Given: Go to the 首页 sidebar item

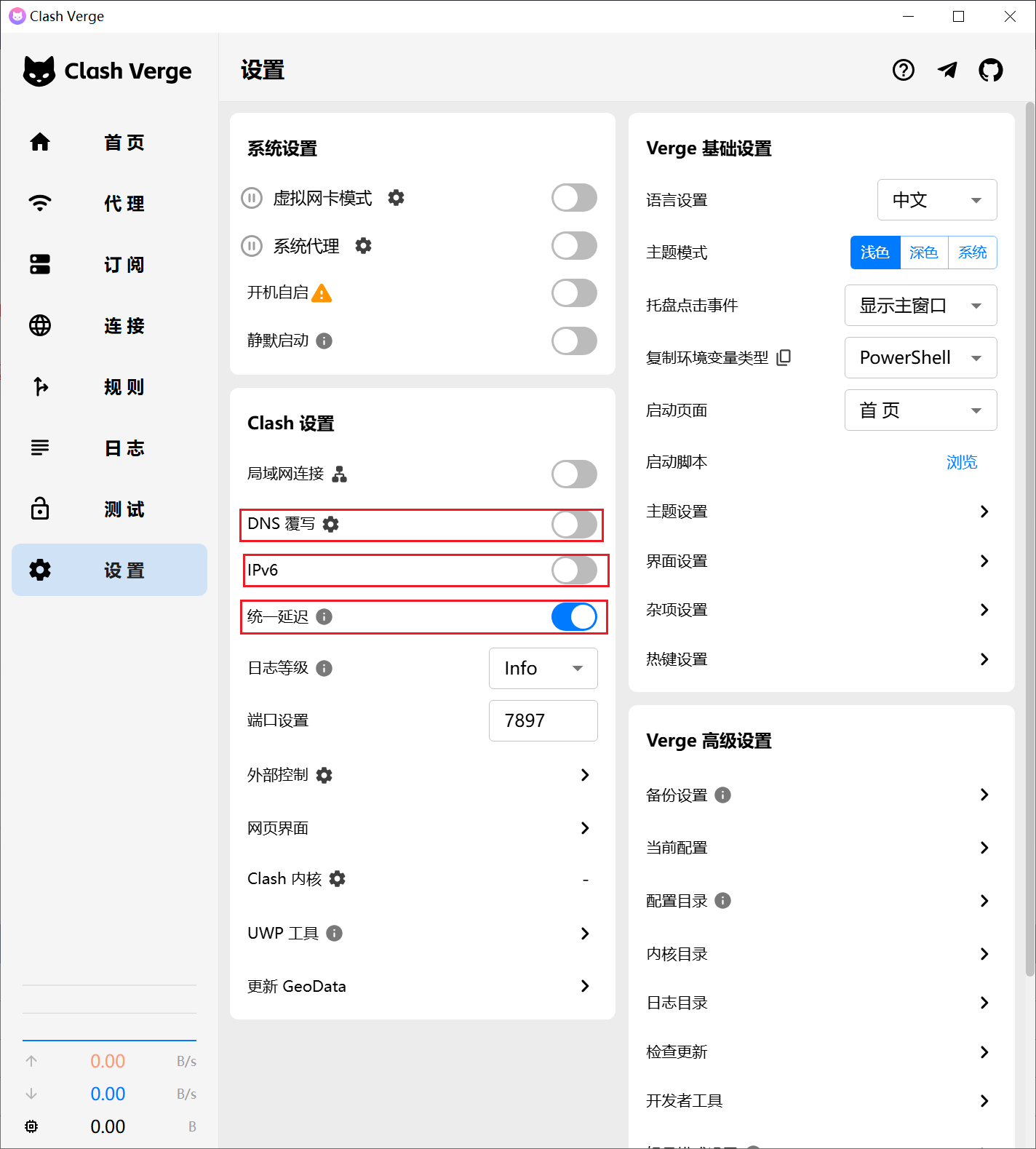Looking at the screenshot, I should pyautogui.click(x=109, y=142).
